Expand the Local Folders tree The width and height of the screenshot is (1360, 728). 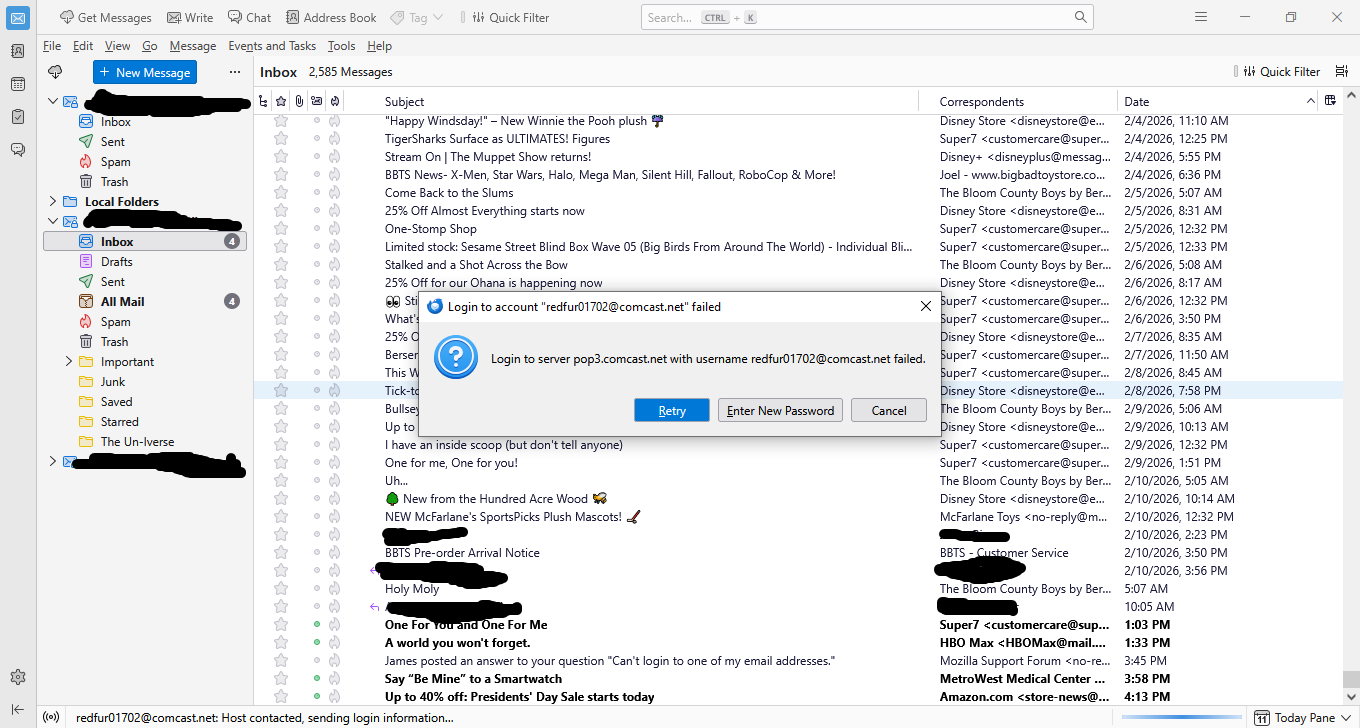point(53,202)
